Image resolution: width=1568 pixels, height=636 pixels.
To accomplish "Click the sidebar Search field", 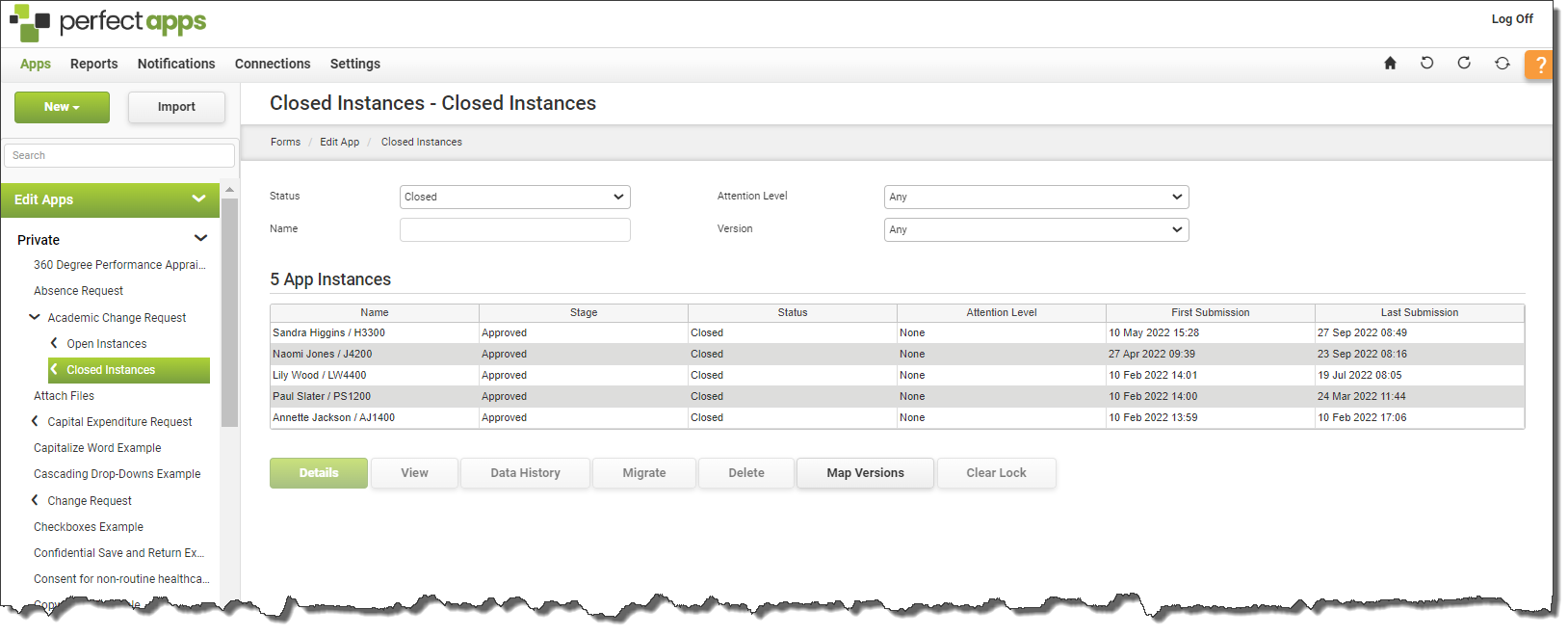I will [x=119, y=155].
